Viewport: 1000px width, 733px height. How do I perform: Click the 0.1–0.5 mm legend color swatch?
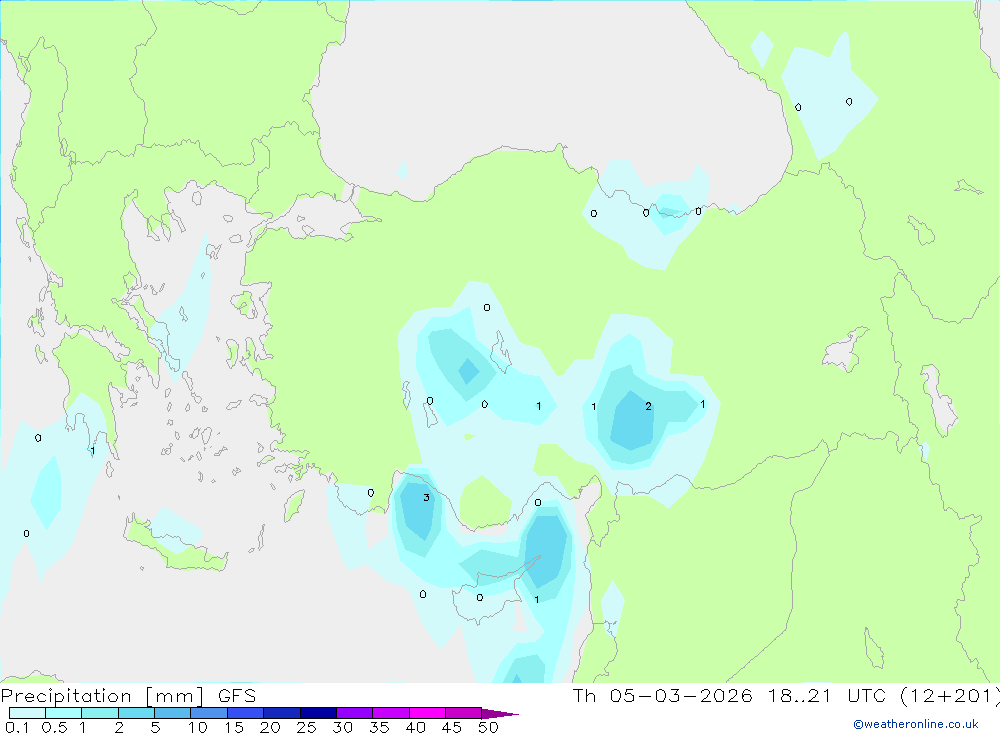(27, 713)
